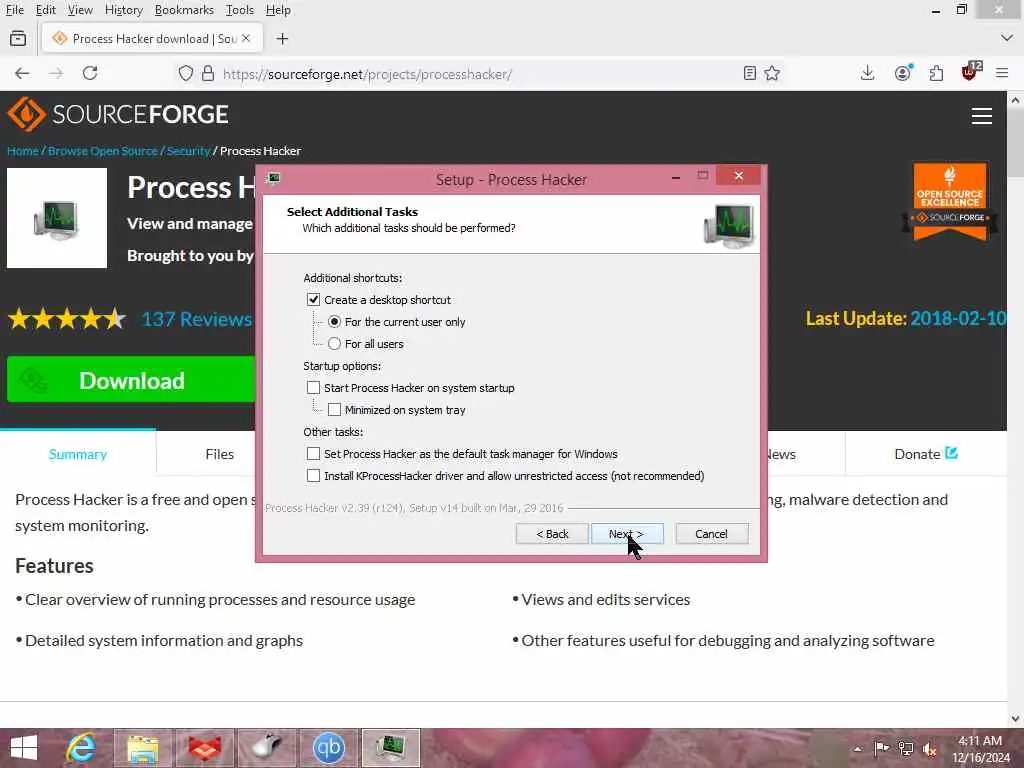Click the Process Hacker setup taskbar icon

pyautogui.click(x=391, y=748)
